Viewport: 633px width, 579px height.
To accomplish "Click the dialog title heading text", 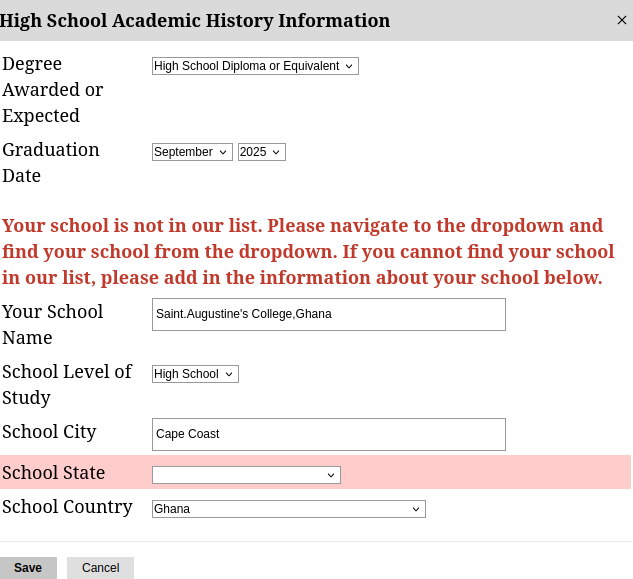I will [195, 20].
